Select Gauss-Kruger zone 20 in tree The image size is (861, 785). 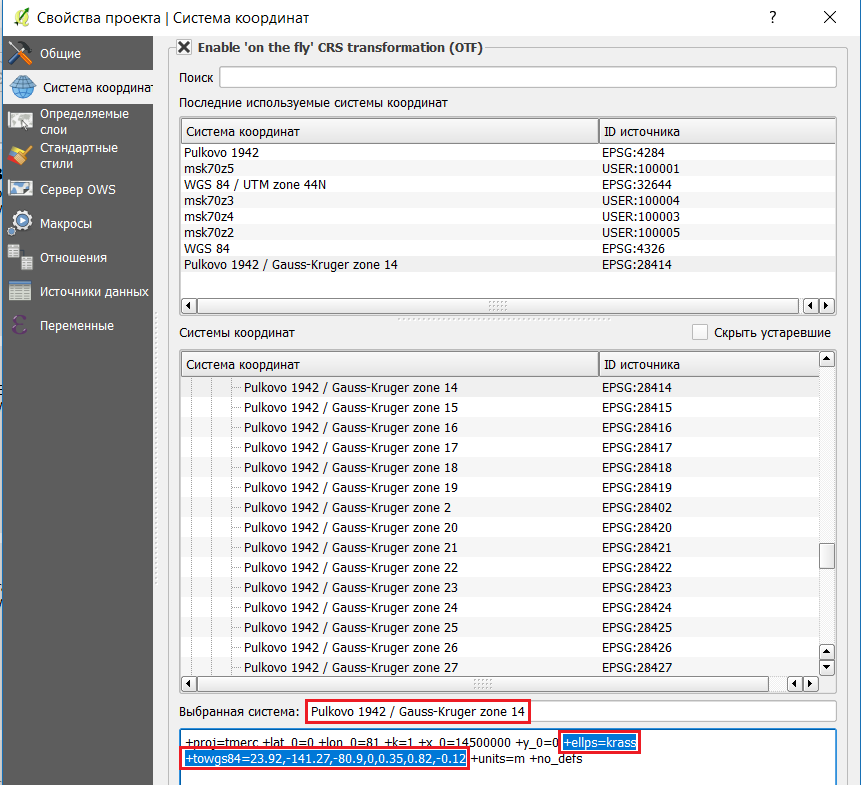point(500,528)
